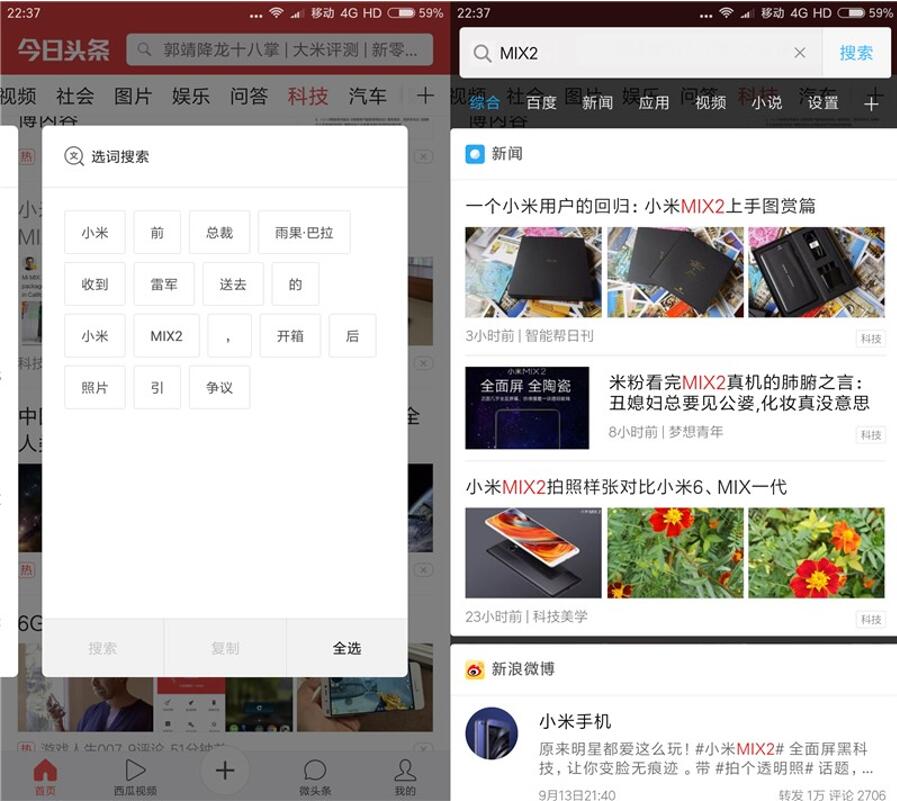
Task: Open 微头条 via the speech bubble icon
Action: pyautogui.click(x=314, y=770)
